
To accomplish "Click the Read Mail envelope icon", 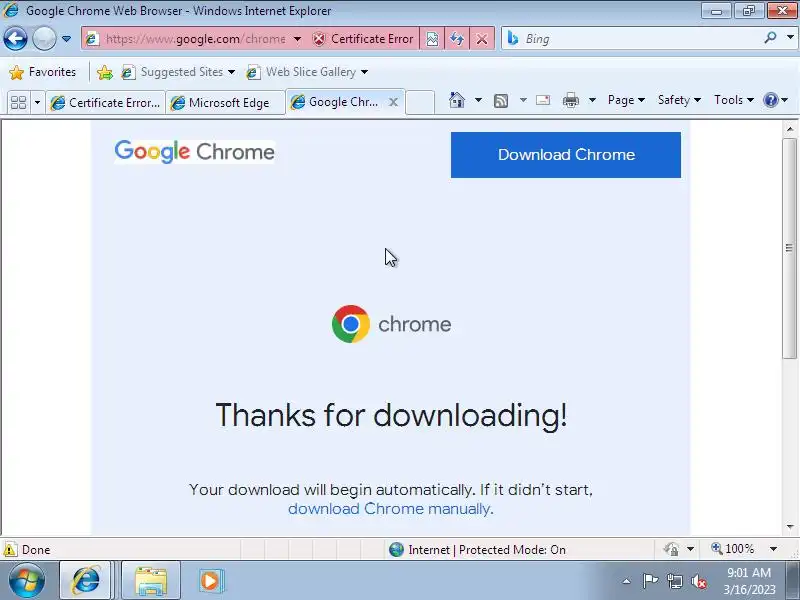I will point(543,100).
